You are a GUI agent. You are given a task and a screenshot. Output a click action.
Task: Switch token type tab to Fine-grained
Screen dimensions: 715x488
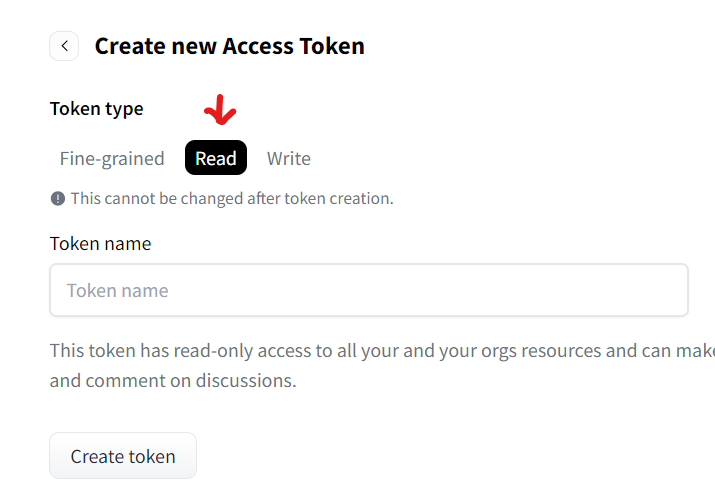point(112,158)
